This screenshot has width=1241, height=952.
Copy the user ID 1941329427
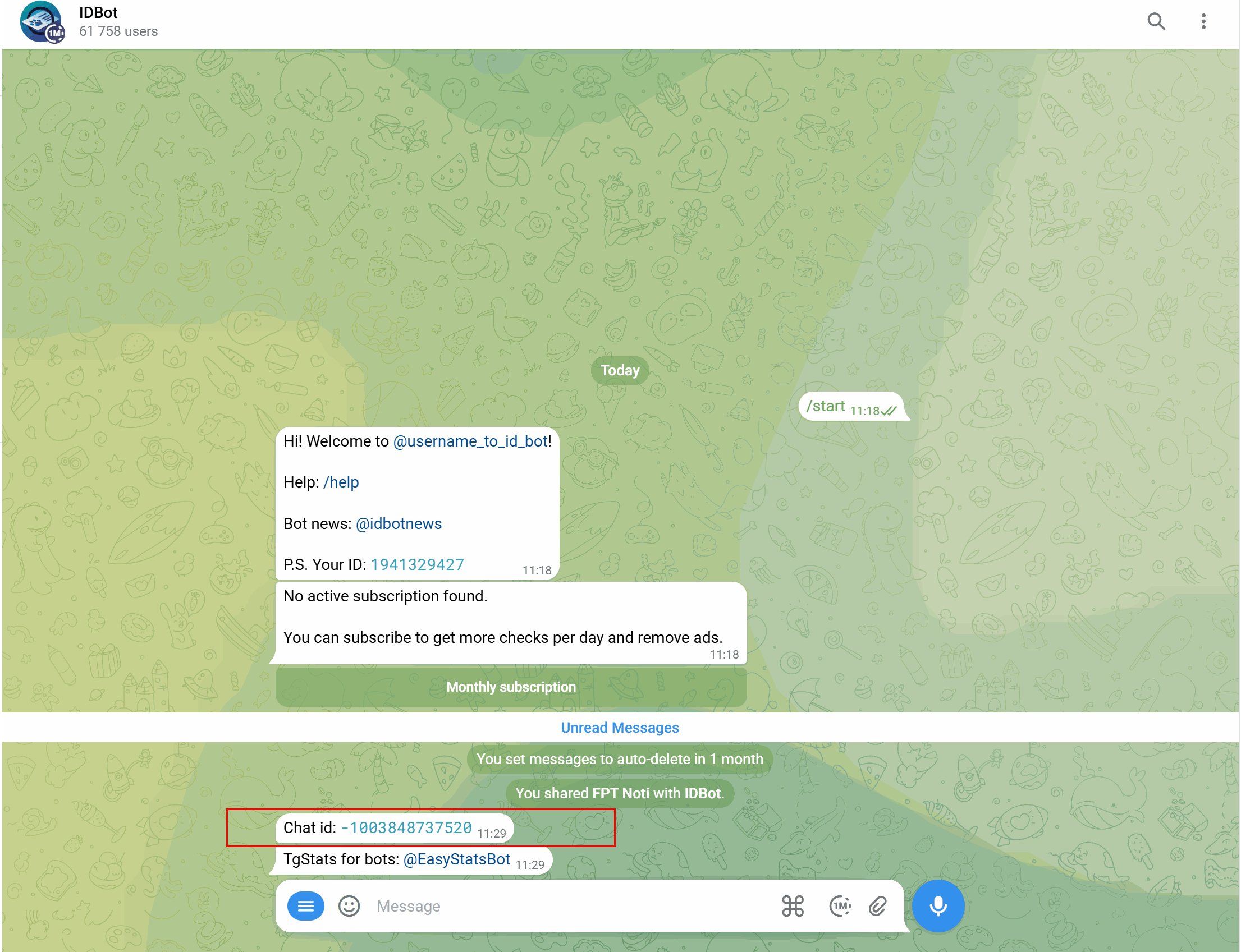(x=417, y=564)
